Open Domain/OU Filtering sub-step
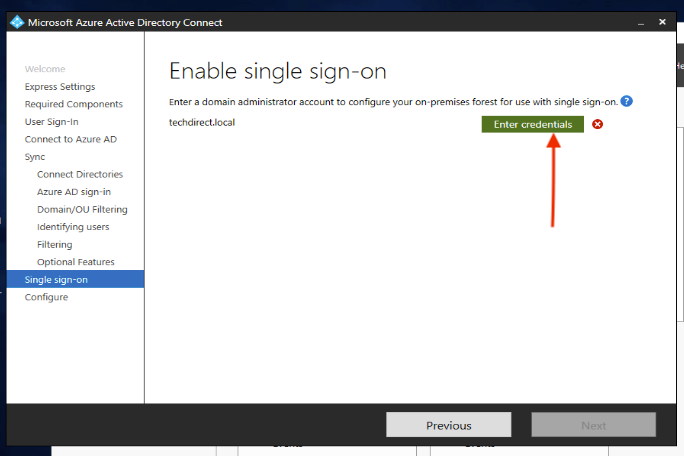The width and height of the screenshot is (684, 456). coord(82,209)
